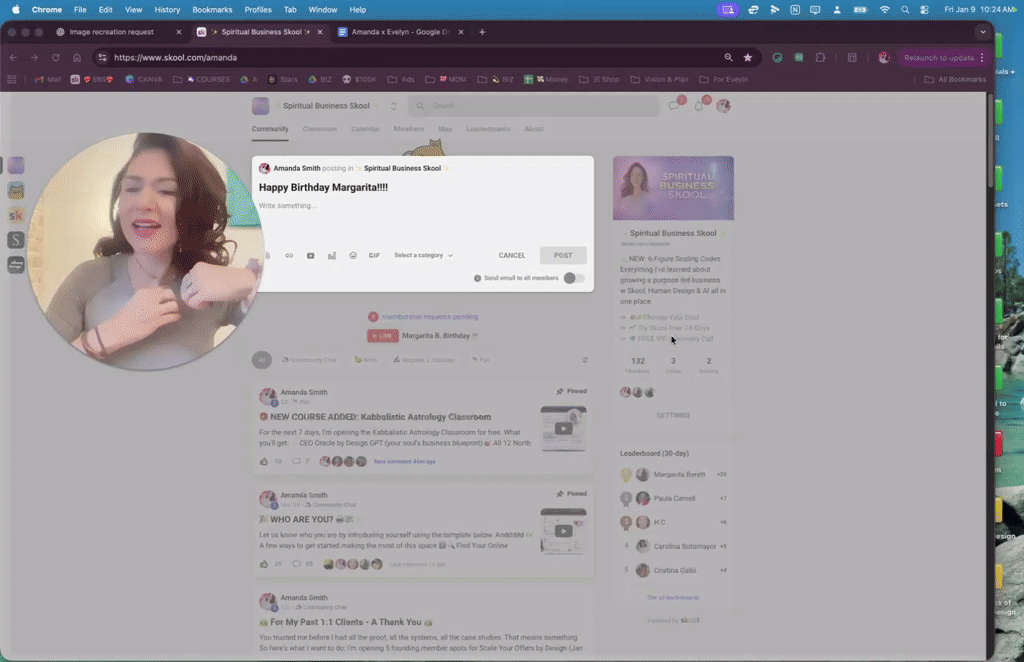Image resolution: width=1024 pixels, height=662 pixels.
Task: Open the Kabbalistic Astrology post video thumbnail
Action: pos(564,428)
